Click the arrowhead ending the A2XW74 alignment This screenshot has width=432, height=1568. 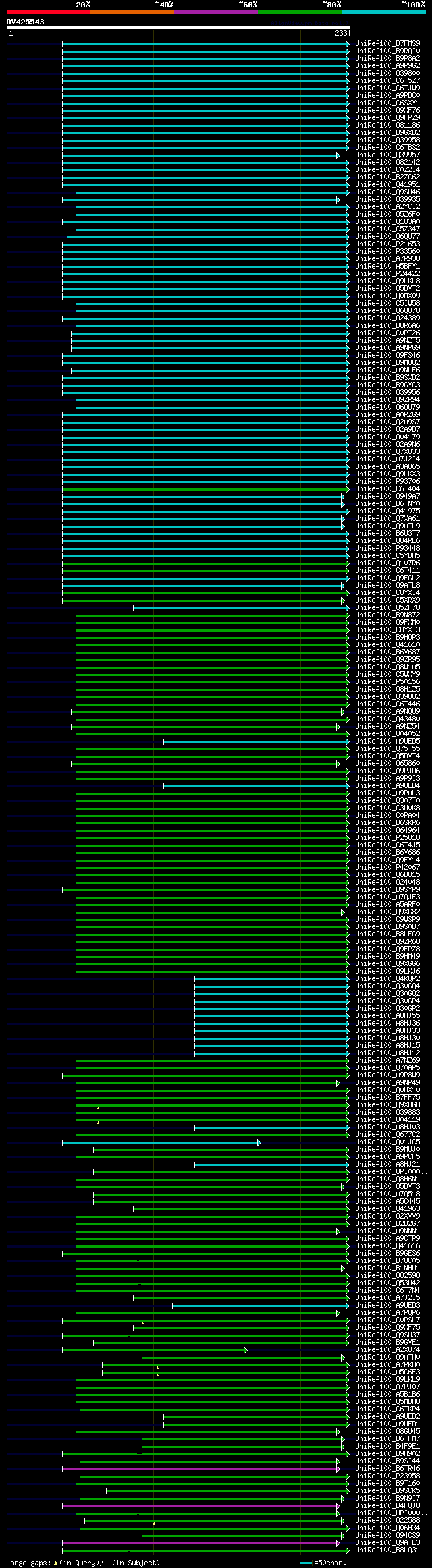point(245,1350)
